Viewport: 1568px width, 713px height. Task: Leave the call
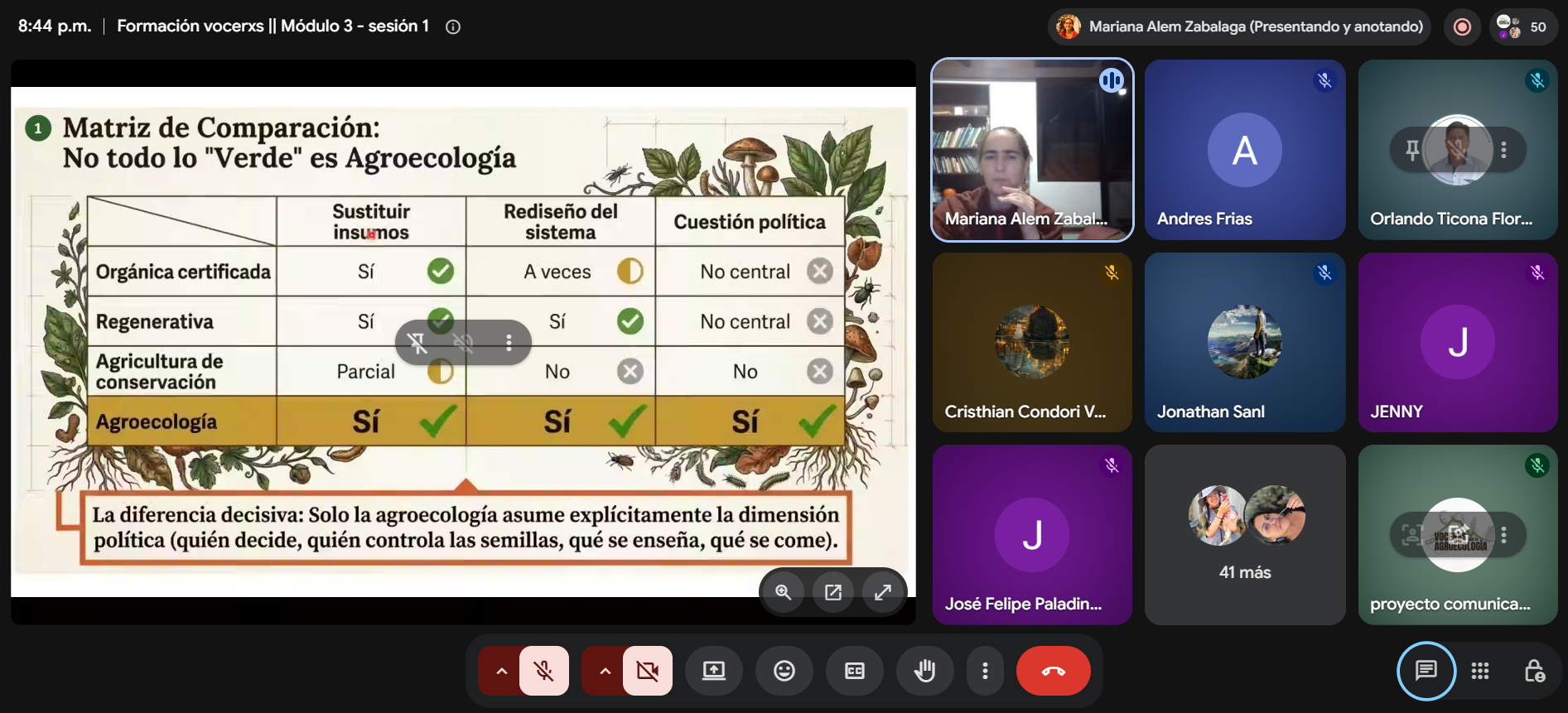(x=1054, y=671)
